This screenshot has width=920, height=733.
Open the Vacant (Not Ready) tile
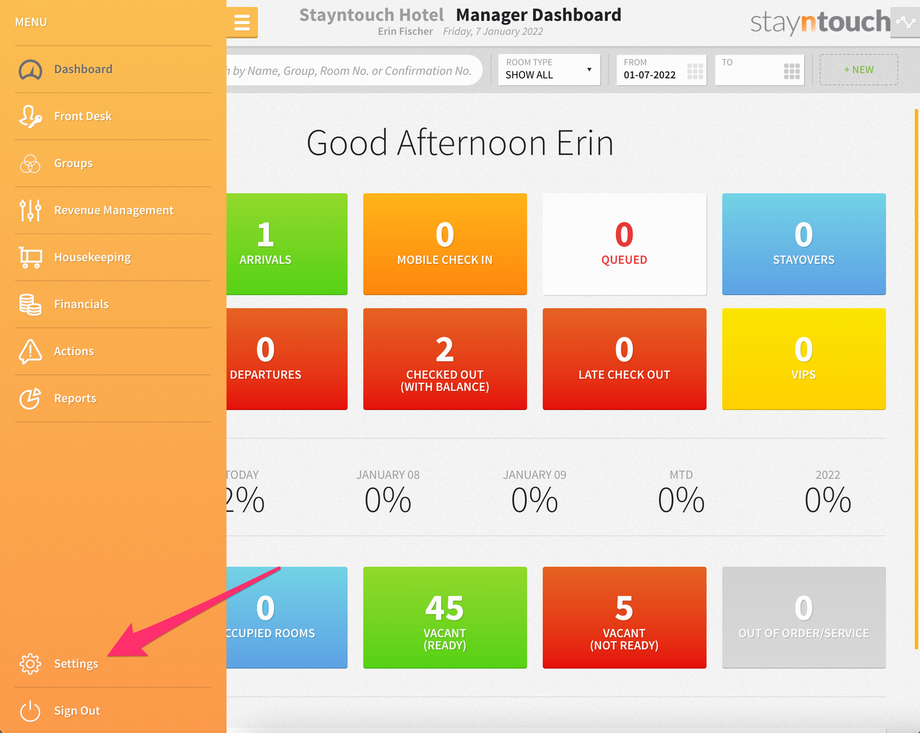click(x=624, y=617)
